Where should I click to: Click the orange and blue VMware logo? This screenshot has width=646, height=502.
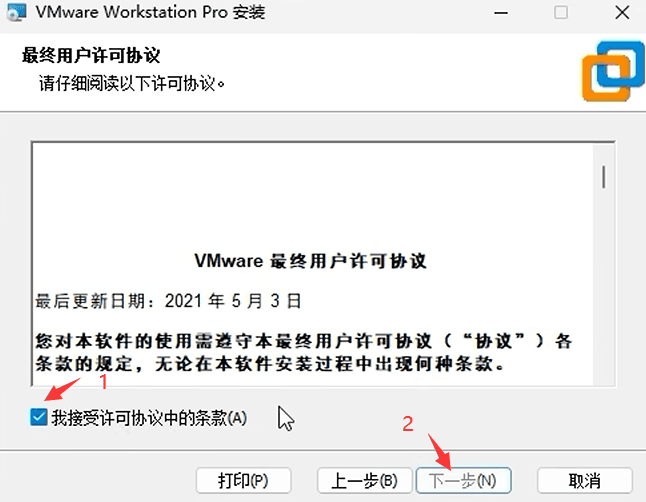[613, 70]
